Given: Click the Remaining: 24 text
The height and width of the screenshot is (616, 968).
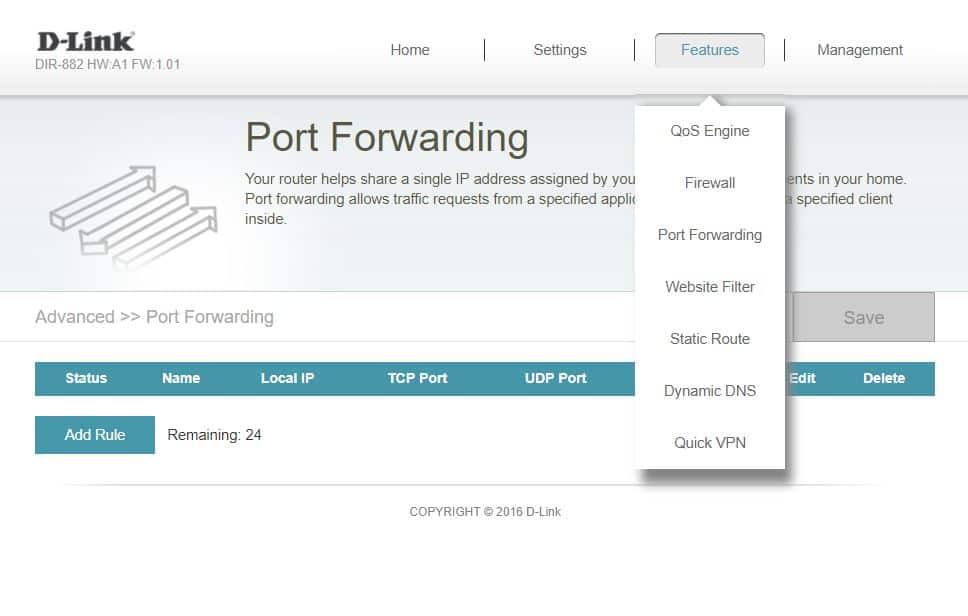Looking at the screenshot, I should (214, 435).
